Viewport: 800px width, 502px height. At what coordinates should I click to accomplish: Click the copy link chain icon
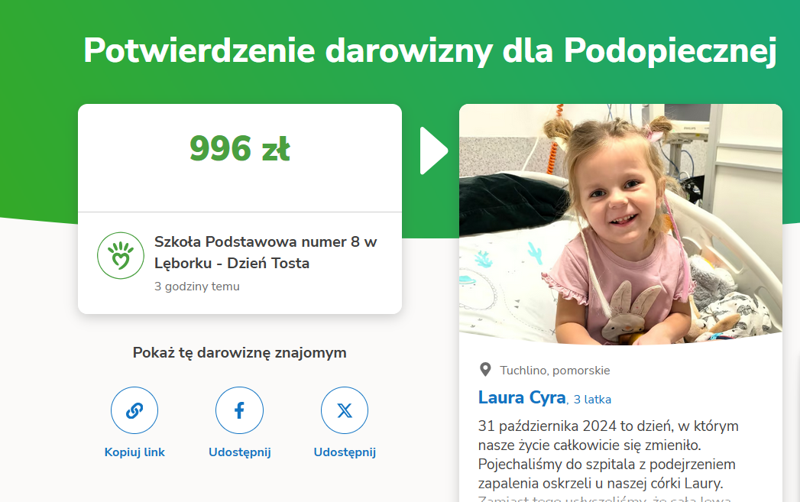click(x=134, y=410)
